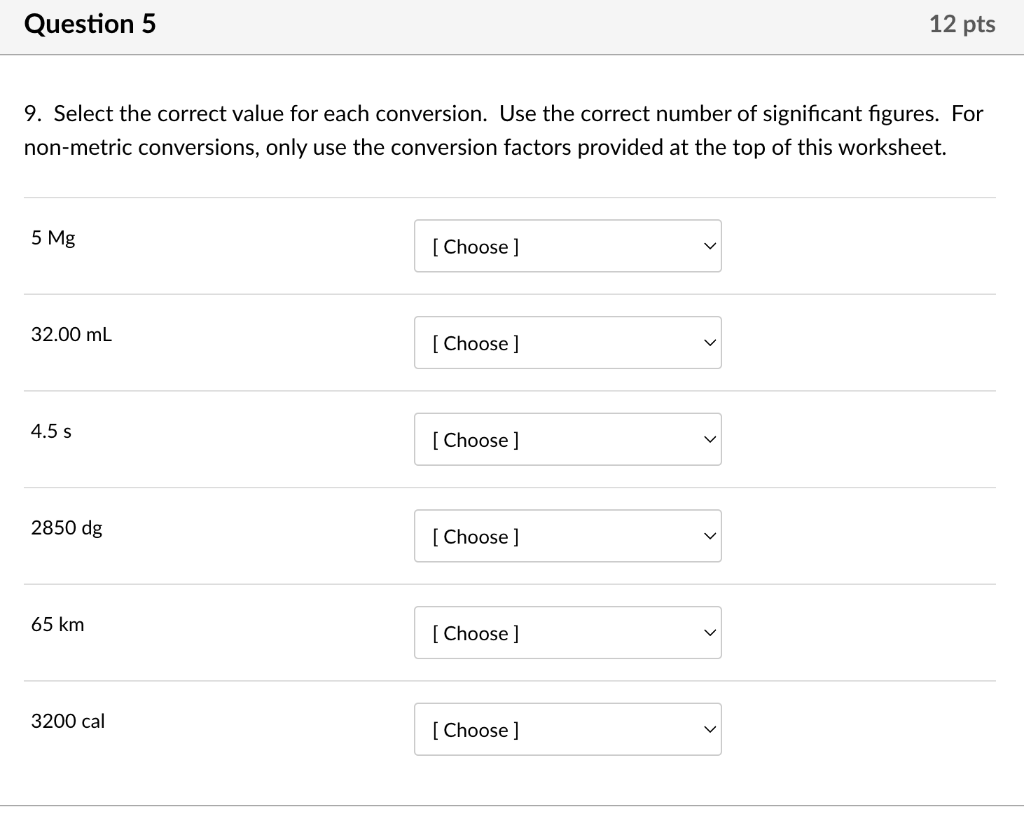The width and height of the screenshot is (1024, 828).
Task: Select the Question 5 heading
Action: pyautogui.click(x=90, y=24)
